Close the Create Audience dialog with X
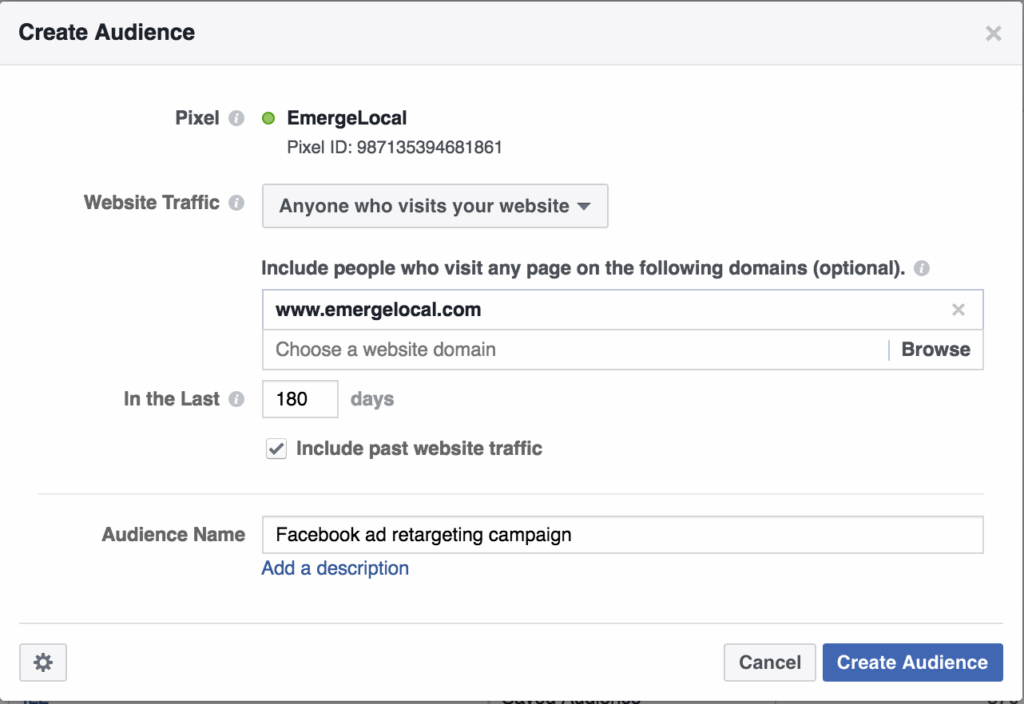Image resolution: width=1024 pixels, height=704 pixels. [993, 33]
